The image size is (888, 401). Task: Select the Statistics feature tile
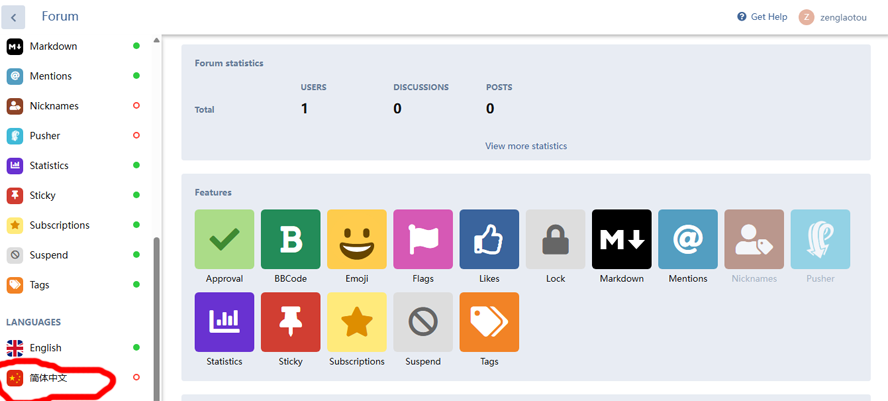coord(224,322)
